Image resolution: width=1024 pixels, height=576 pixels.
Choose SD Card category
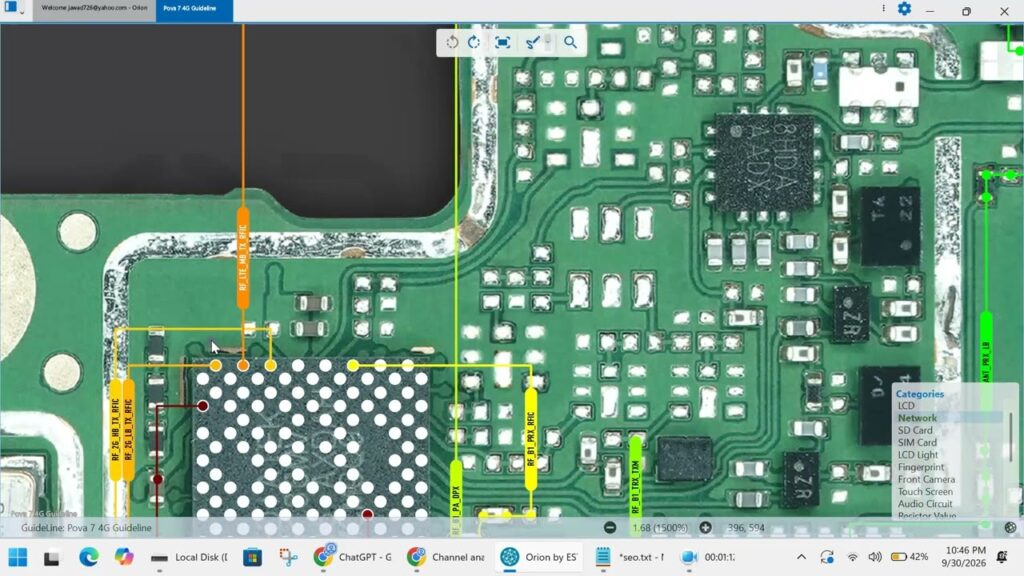[915, 430]
